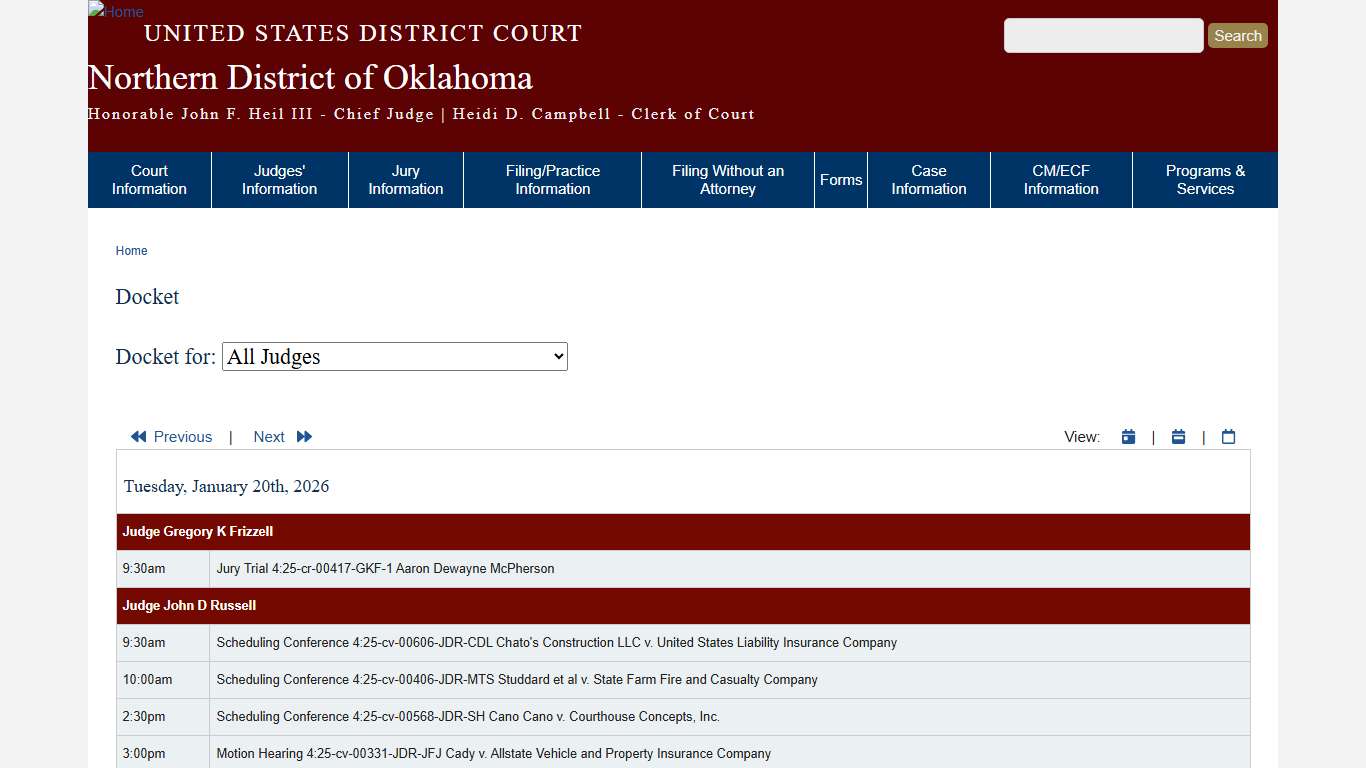Follow the Home breadcrumb link
This screenshot has height=768, width=1366.
(x=131, y=251)
